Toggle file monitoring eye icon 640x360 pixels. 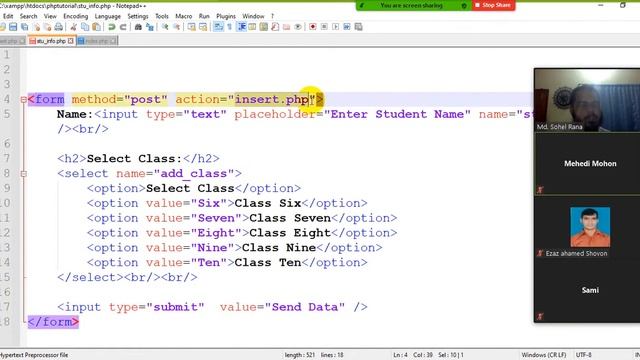tap(298, 27)
